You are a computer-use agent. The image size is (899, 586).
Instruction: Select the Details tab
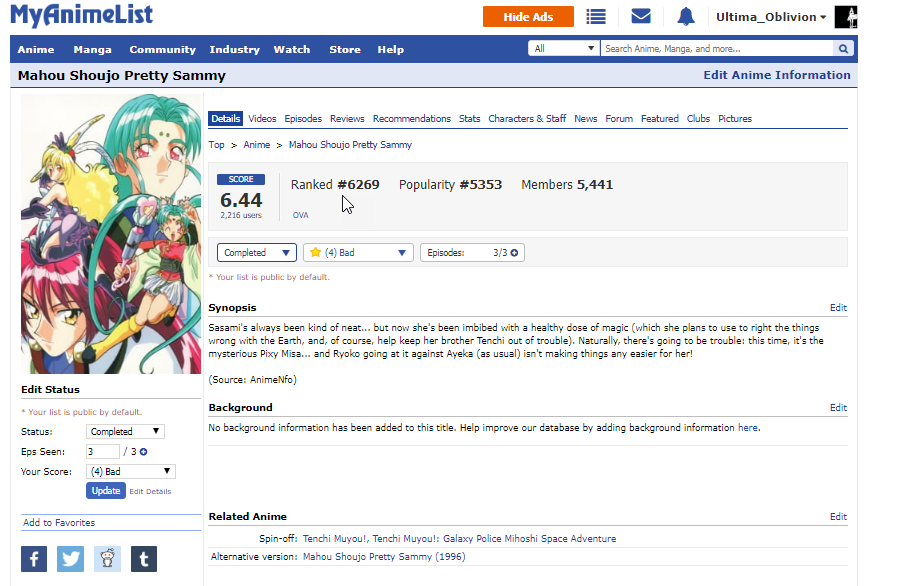pos(225,119)
